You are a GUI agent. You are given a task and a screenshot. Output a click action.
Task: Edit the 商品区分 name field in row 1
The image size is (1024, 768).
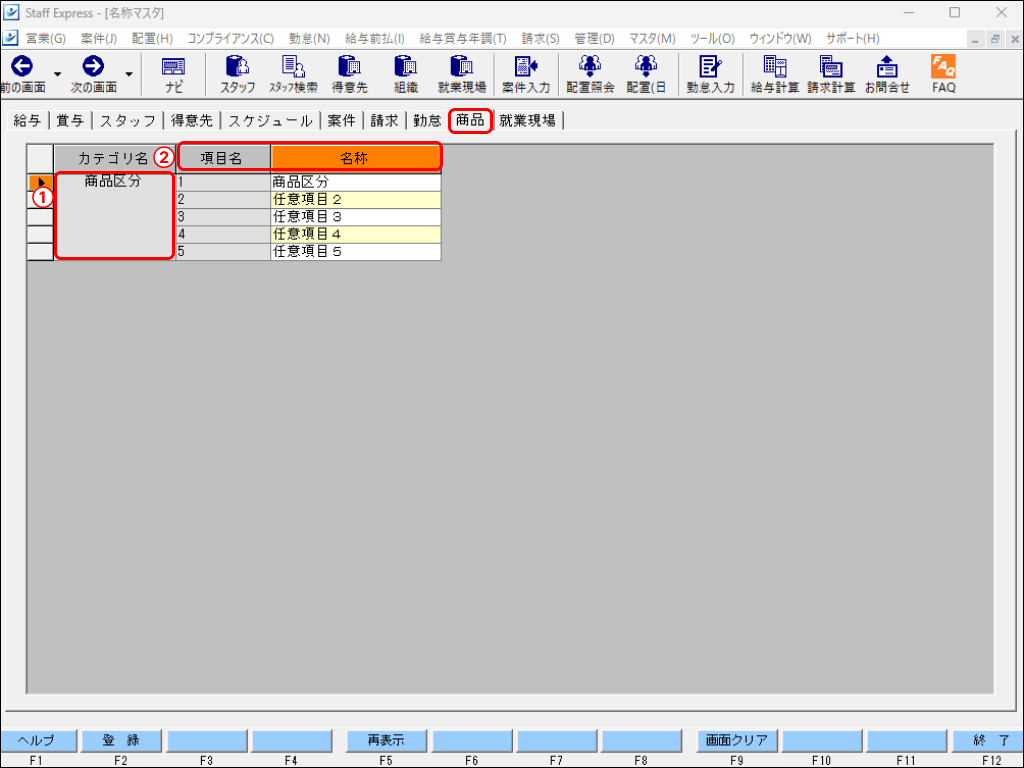point(356,182)
